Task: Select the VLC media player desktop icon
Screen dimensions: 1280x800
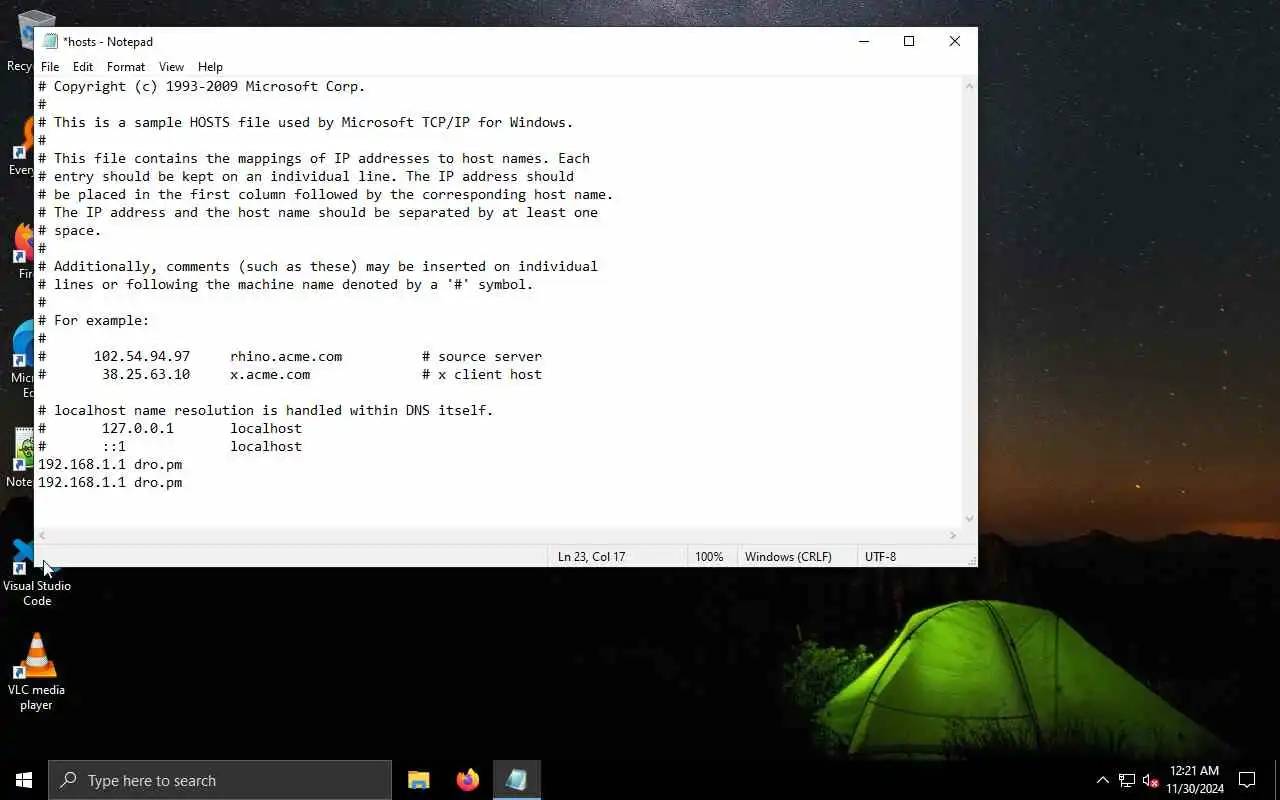Action: [x=37, y=672]
